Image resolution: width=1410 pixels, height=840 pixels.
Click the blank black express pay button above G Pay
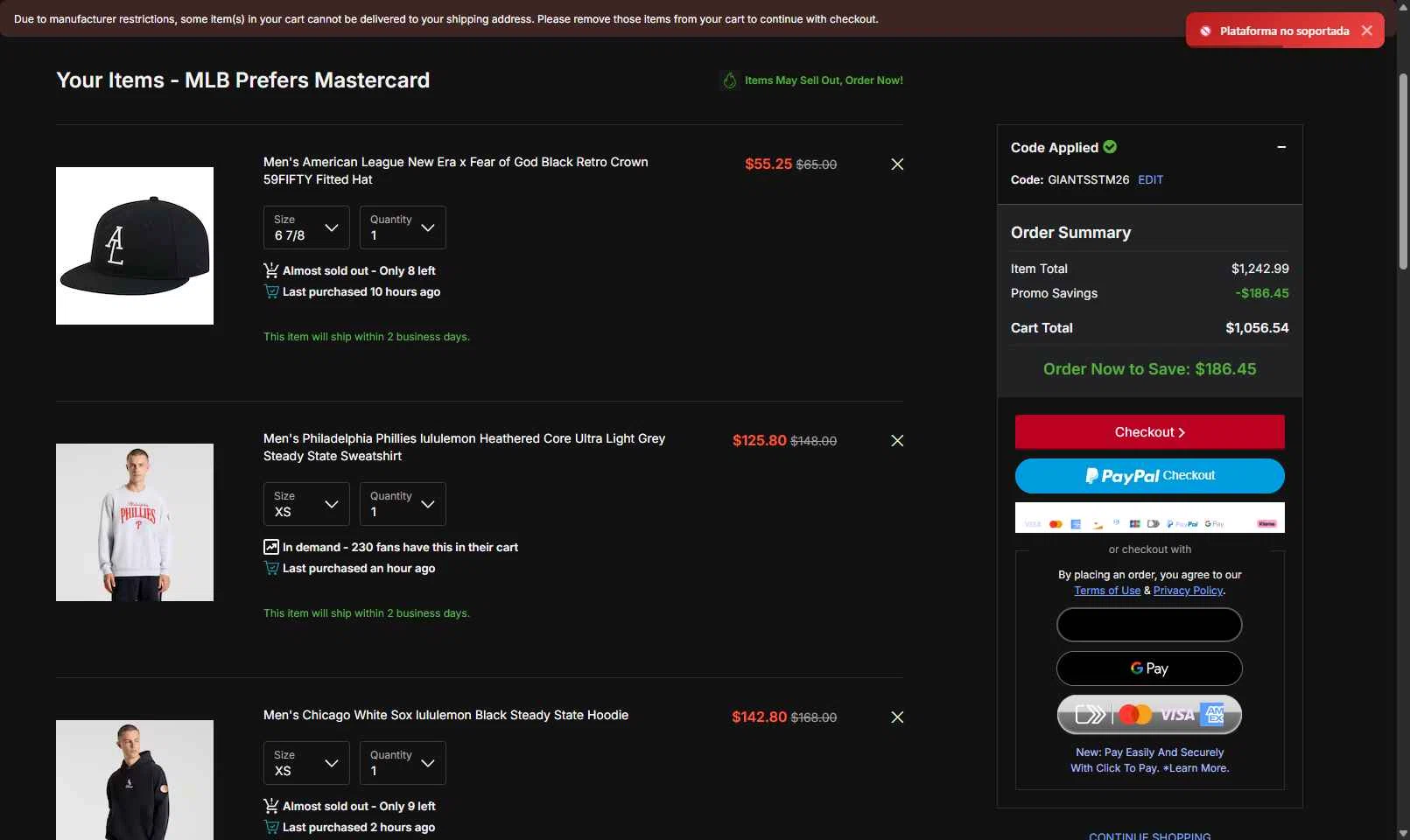coord(1149,625)
